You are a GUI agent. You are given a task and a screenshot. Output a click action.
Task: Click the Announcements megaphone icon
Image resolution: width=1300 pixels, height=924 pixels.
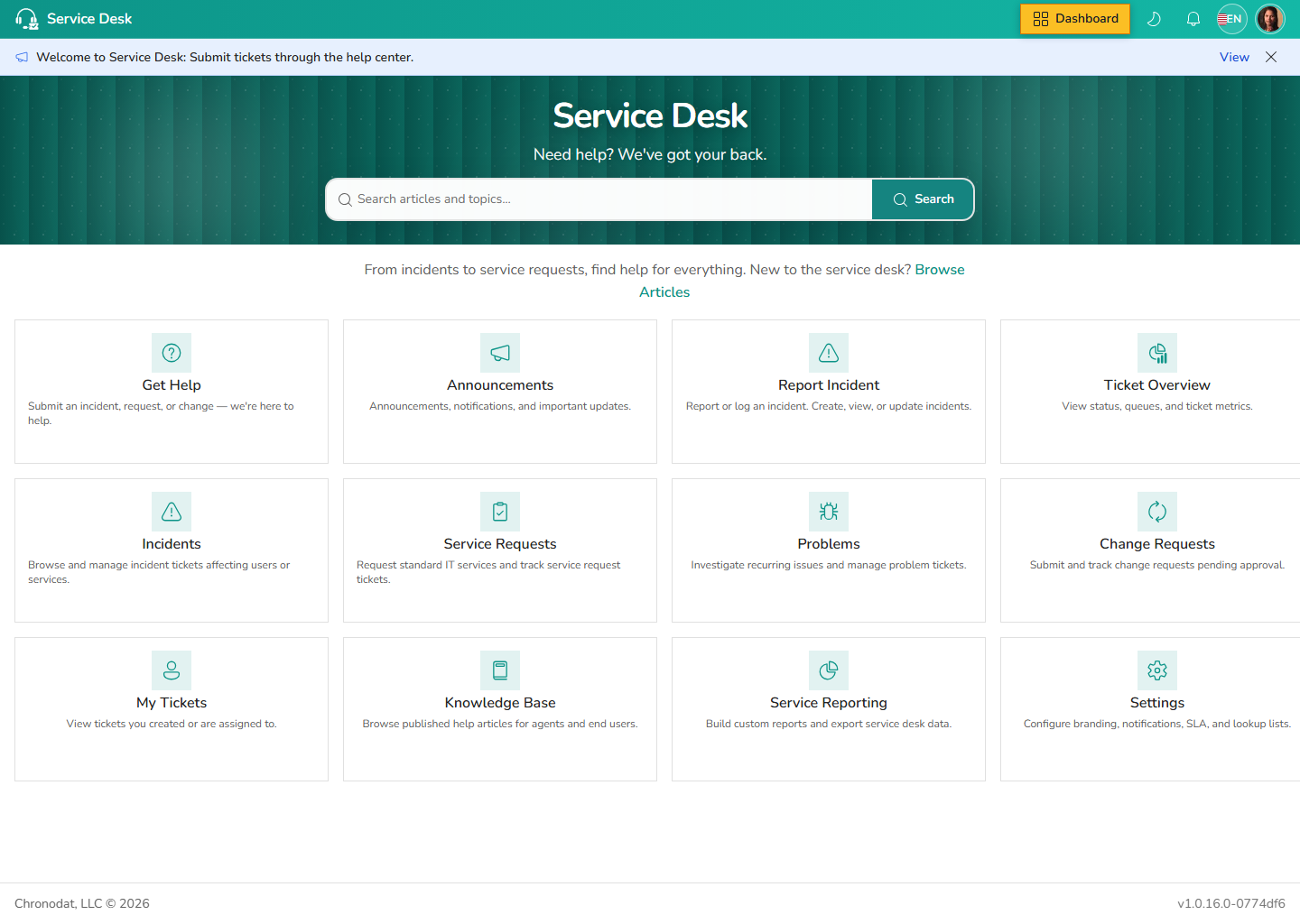click(500, 353)
